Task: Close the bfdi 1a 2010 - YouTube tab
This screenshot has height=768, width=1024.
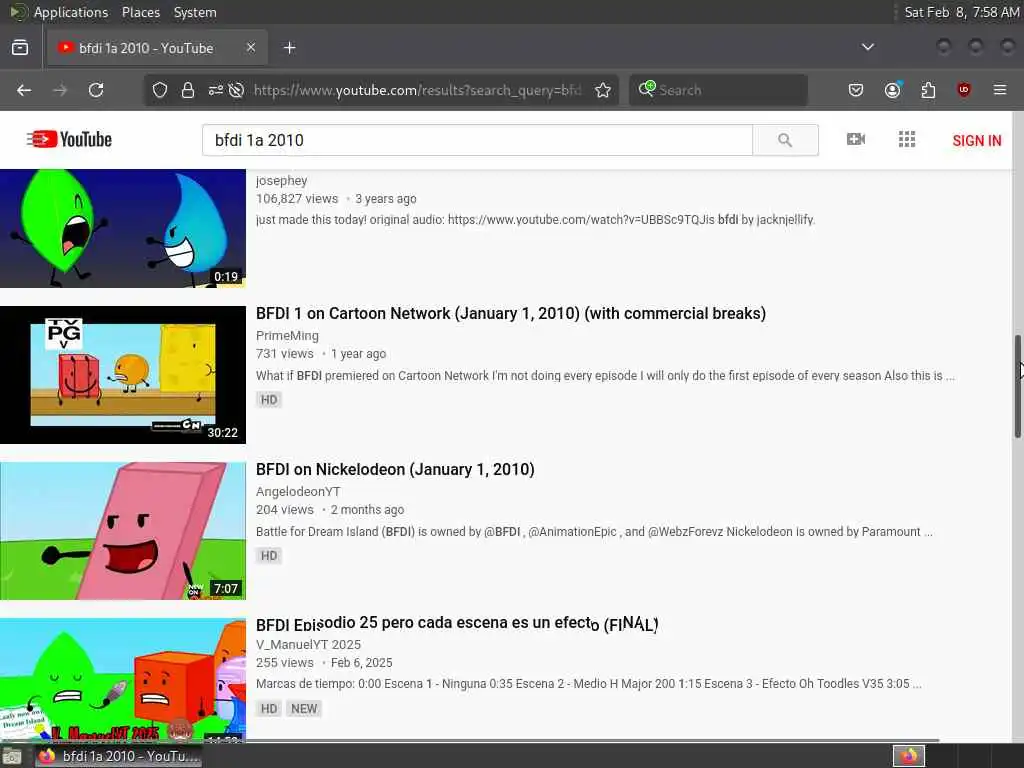Action: (251, 47)
